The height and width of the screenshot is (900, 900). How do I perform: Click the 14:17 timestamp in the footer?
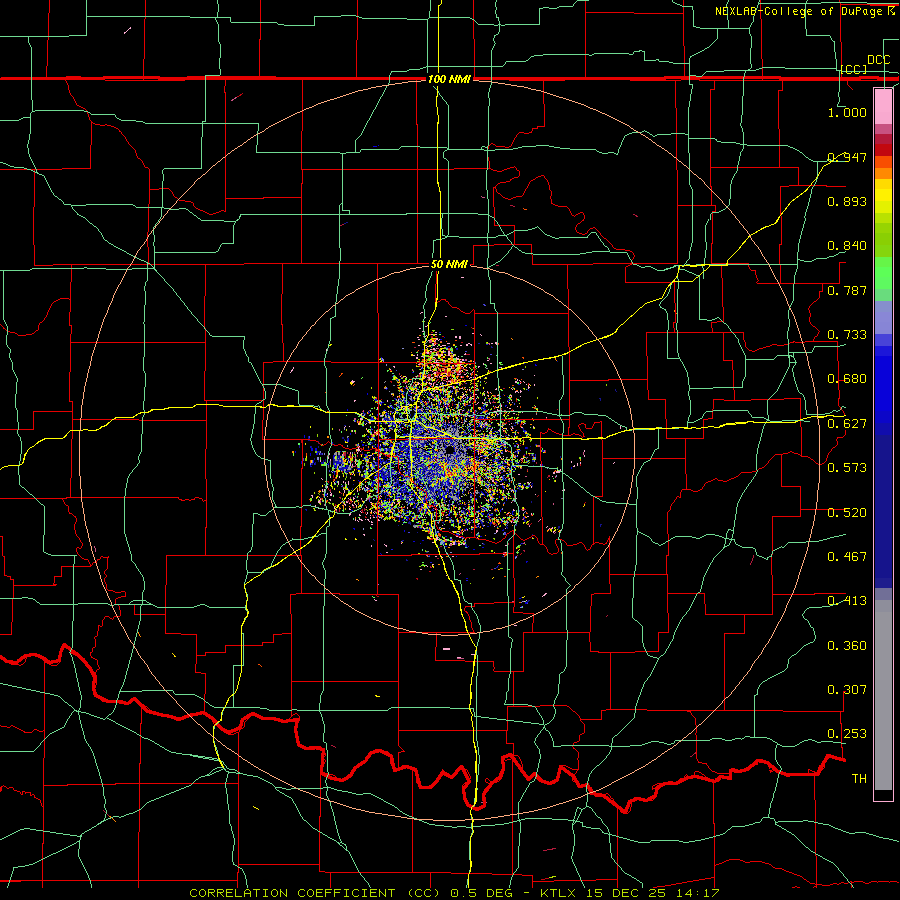pos(696,893)
